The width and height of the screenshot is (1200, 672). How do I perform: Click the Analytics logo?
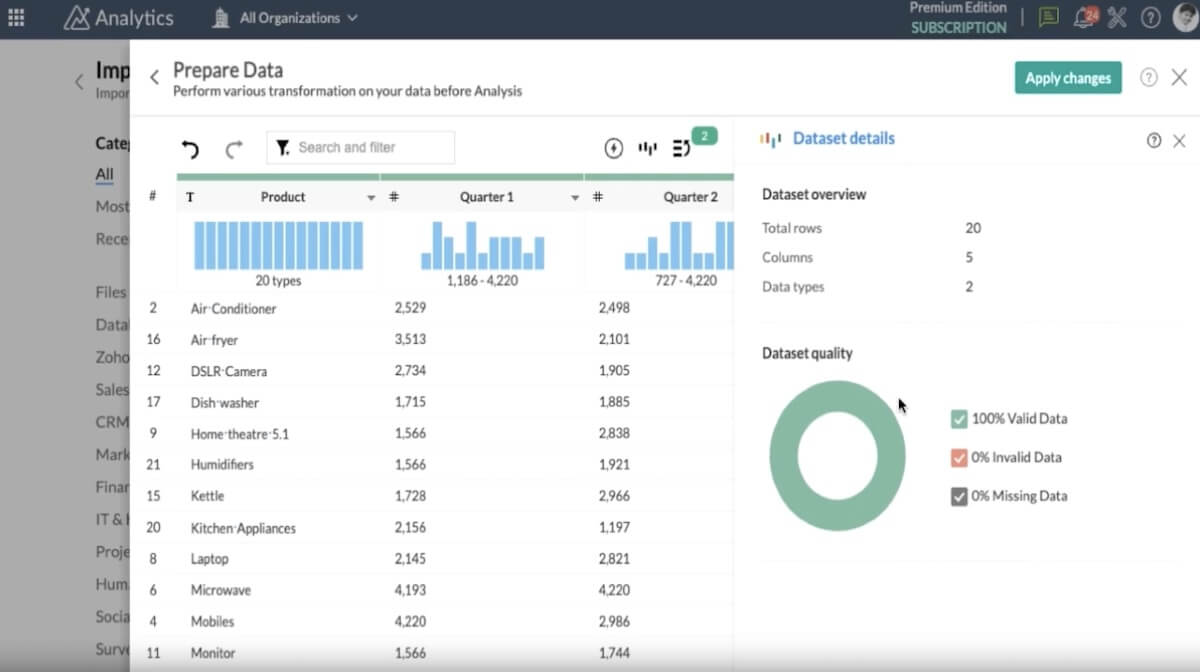pos(119,18)
